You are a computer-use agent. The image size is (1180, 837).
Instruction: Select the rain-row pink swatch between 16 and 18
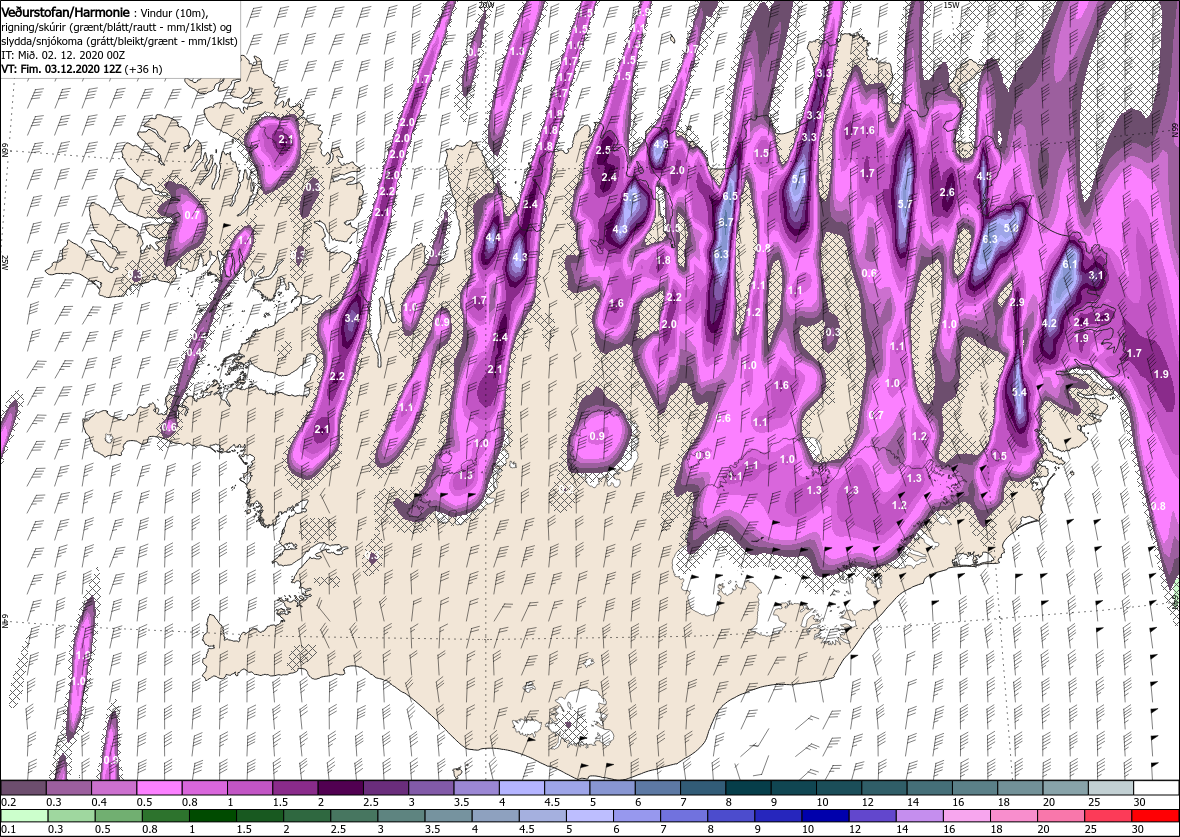pos(966,816)
